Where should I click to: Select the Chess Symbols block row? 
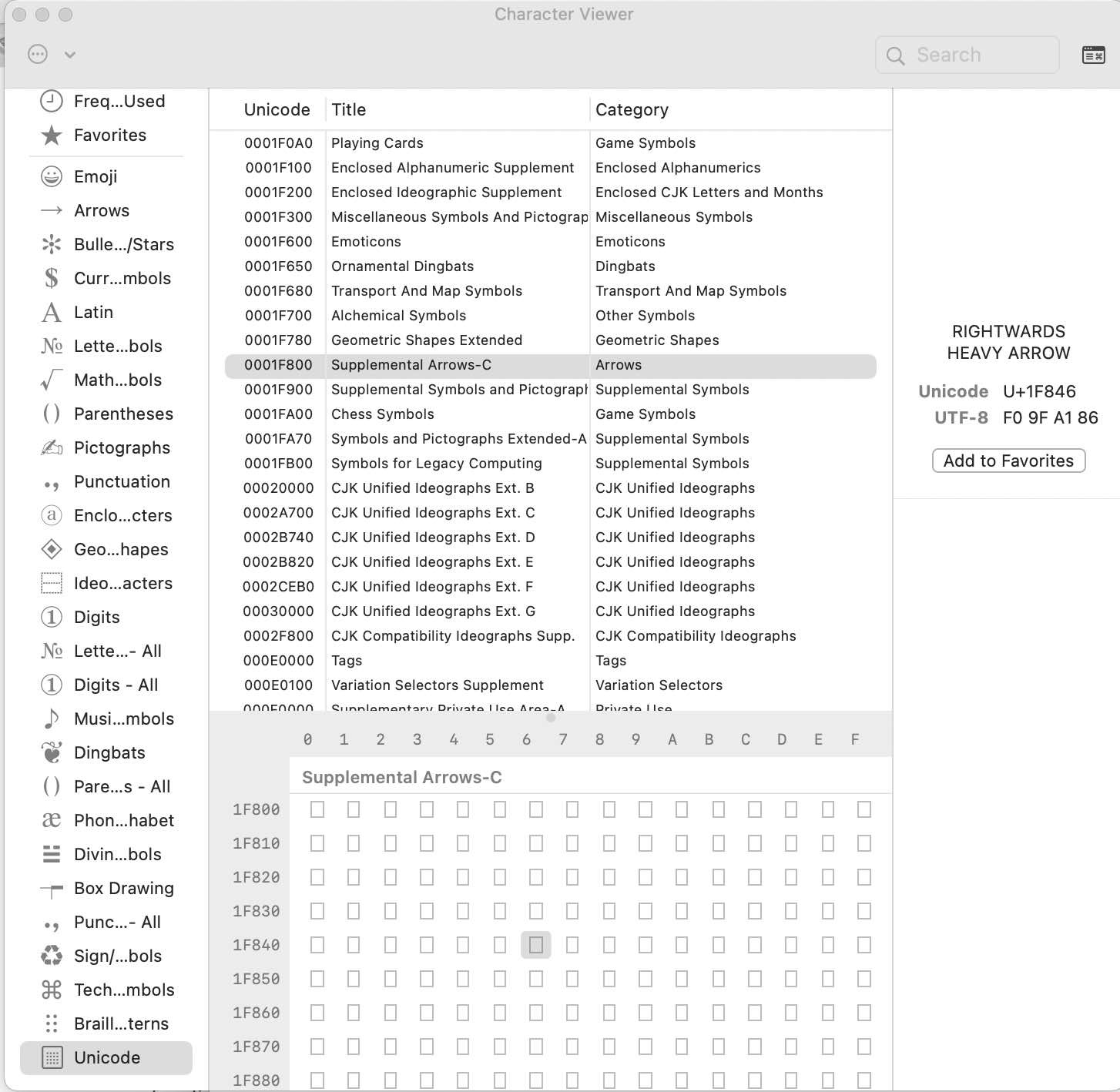pyautogui.click(x=382, y=414)
